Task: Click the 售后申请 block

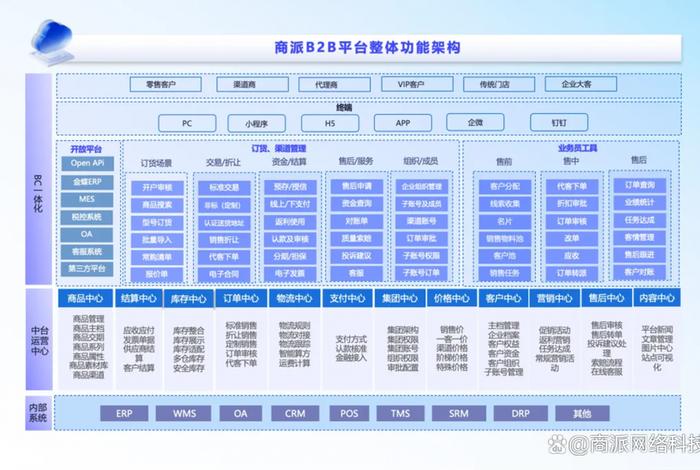Action: coord(357,186)
